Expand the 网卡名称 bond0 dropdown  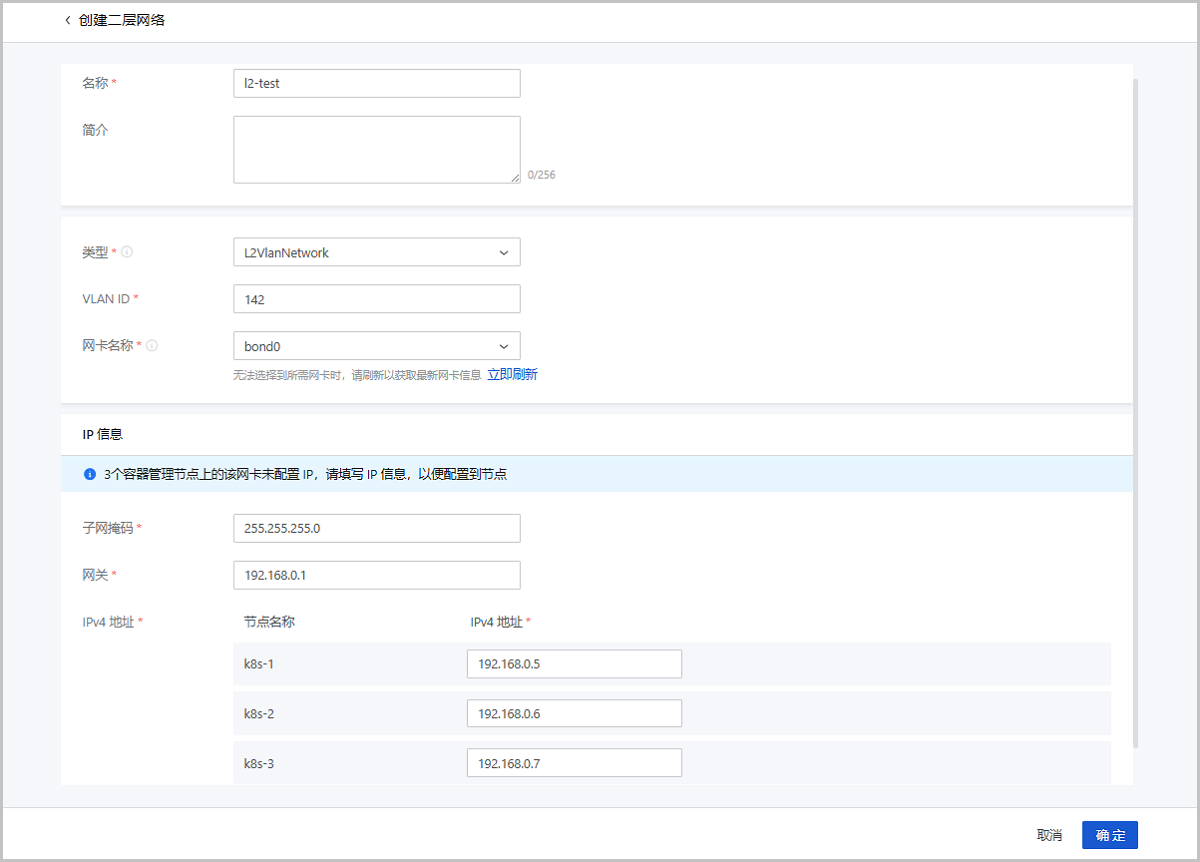376,346
